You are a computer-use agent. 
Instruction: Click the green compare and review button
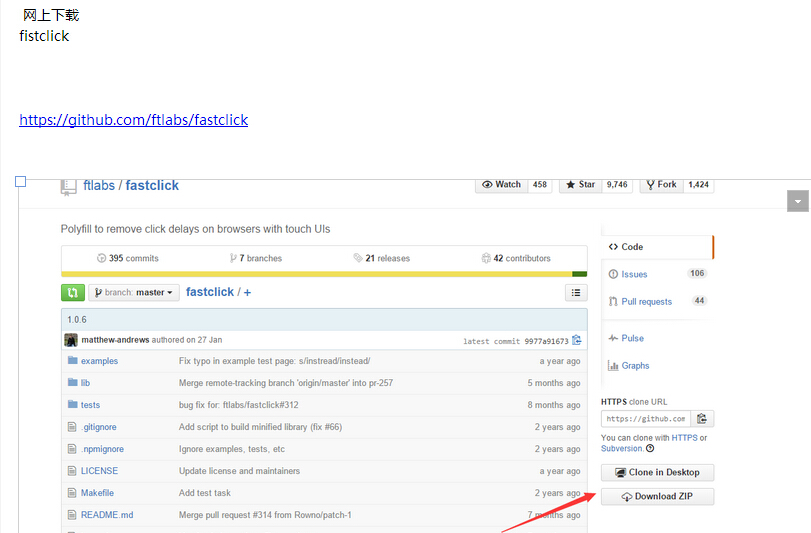coord(72,293)
